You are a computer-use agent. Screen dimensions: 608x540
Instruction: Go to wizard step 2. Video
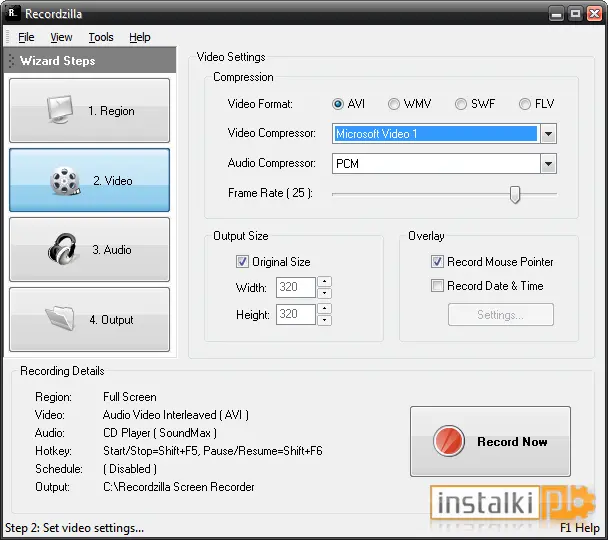pyautogui.click(x=90, y=180)
